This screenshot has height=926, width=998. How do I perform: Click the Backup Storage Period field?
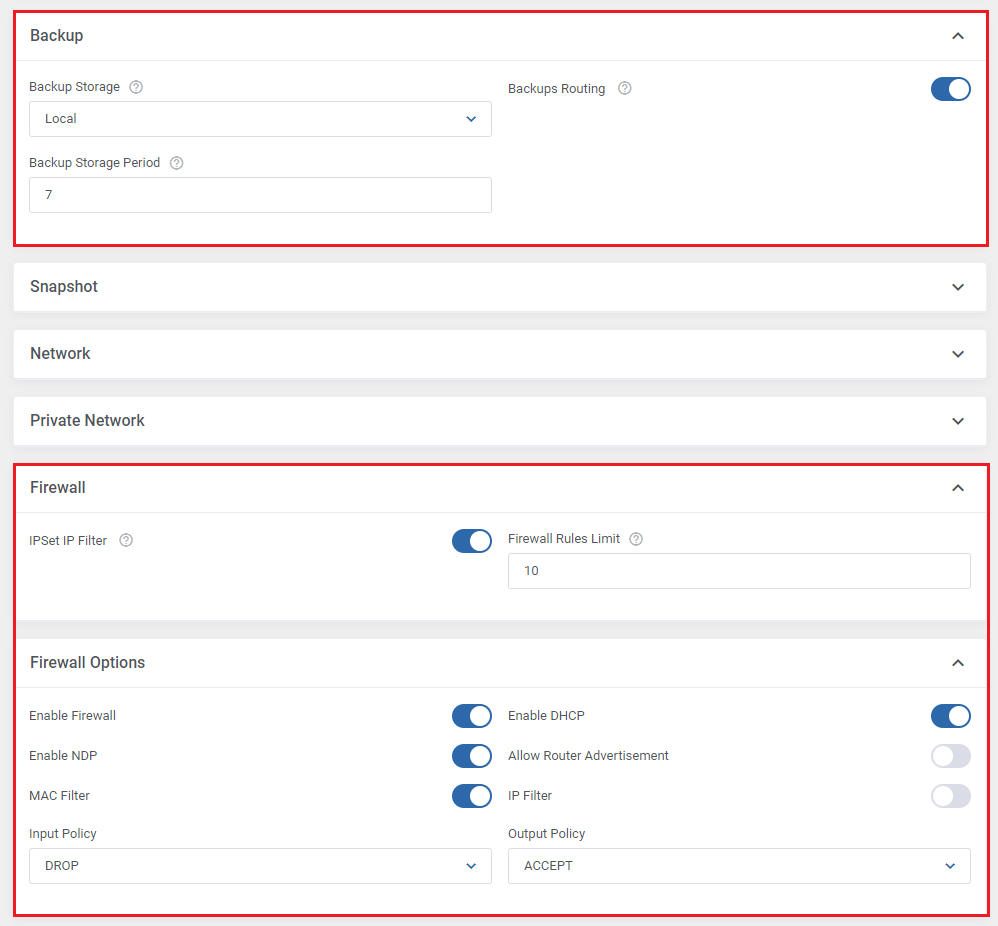pyautogui.click(x=260, y=195)
